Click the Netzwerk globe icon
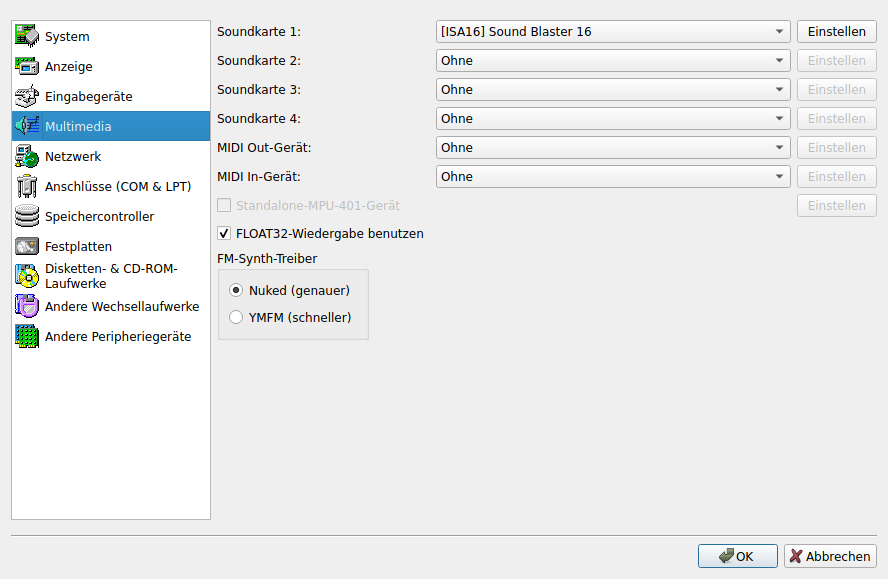 (x=27, y=157)
